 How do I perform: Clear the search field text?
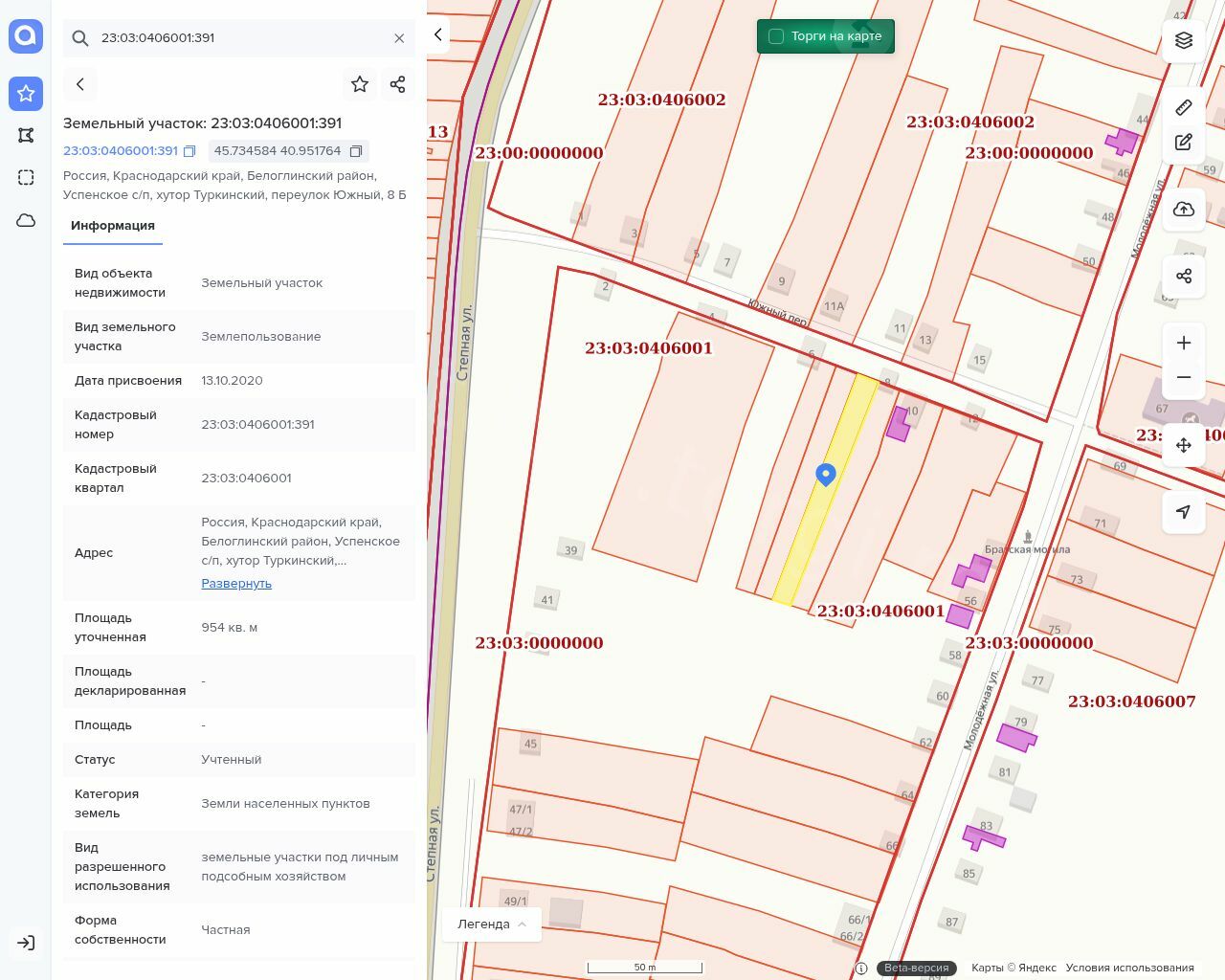399,38
